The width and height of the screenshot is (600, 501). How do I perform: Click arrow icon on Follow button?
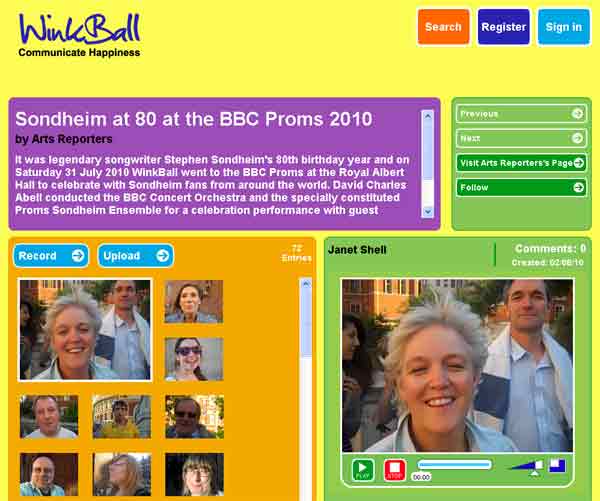[x=579, y=187]
